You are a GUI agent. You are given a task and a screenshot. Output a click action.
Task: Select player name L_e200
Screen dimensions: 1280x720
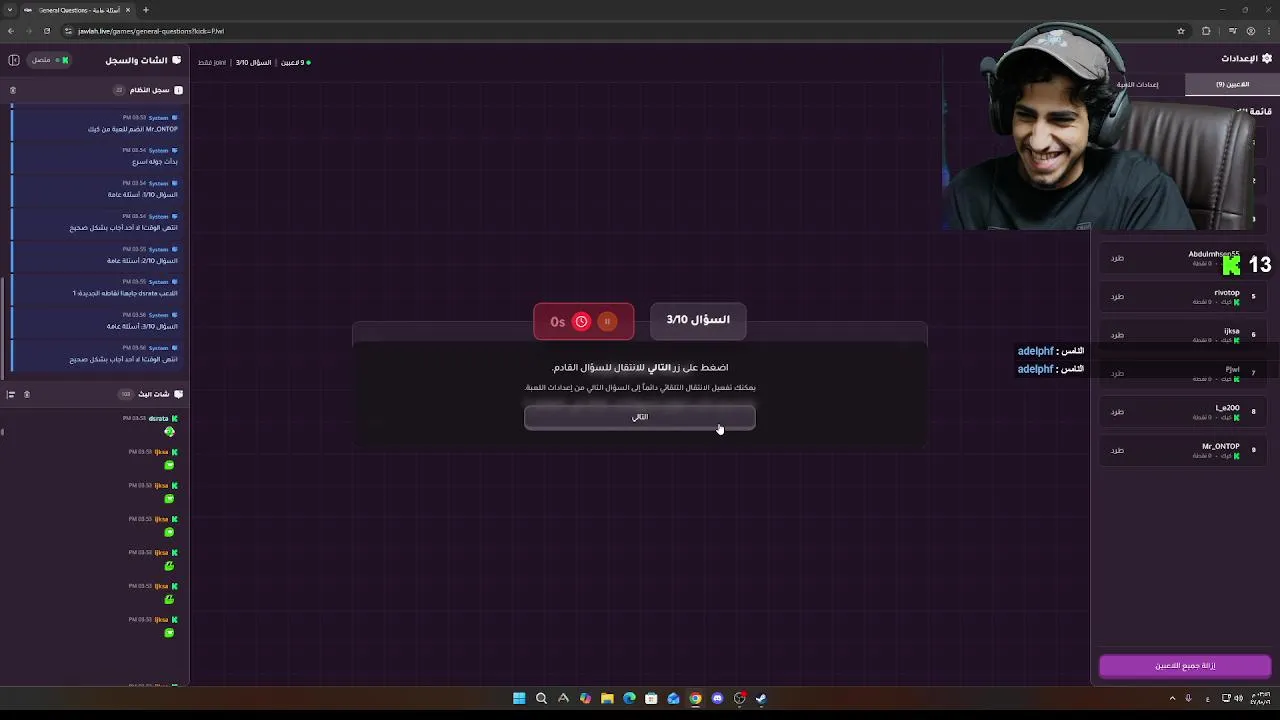1227,408
